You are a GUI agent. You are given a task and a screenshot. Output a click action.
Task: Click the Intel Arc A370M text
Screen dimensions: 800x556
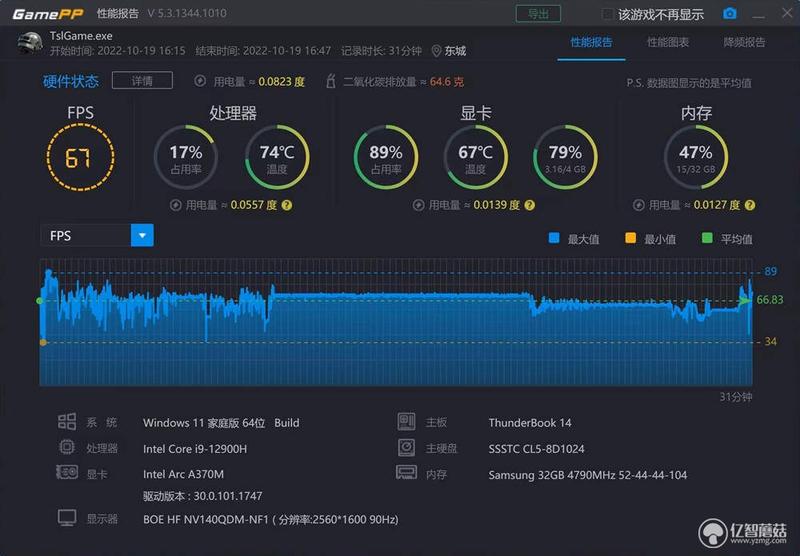[183, 474]
